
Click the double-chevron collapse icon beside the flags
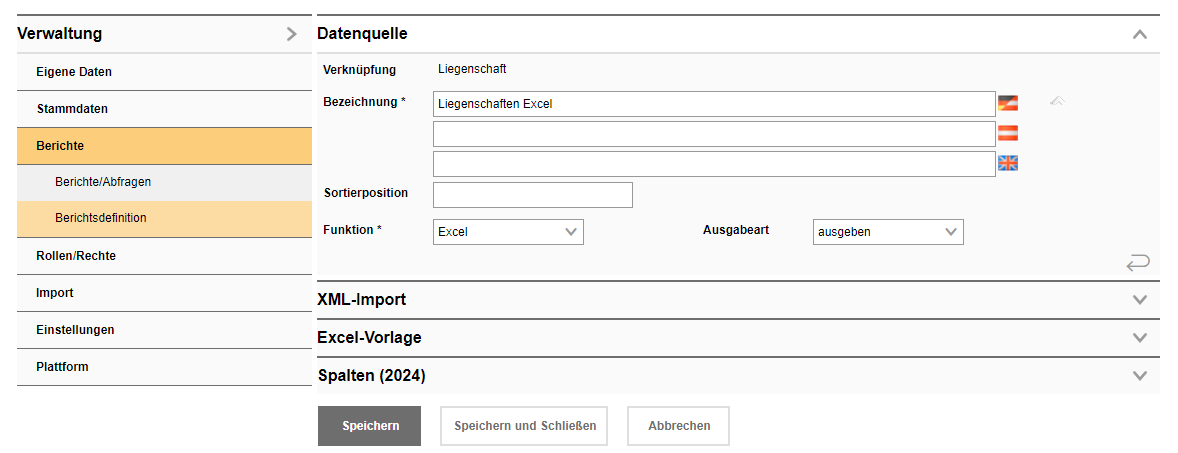[x=1058, y=101]
